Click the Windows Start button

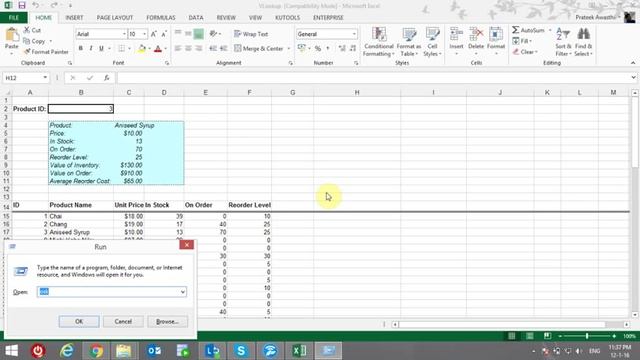pos(11,351)
